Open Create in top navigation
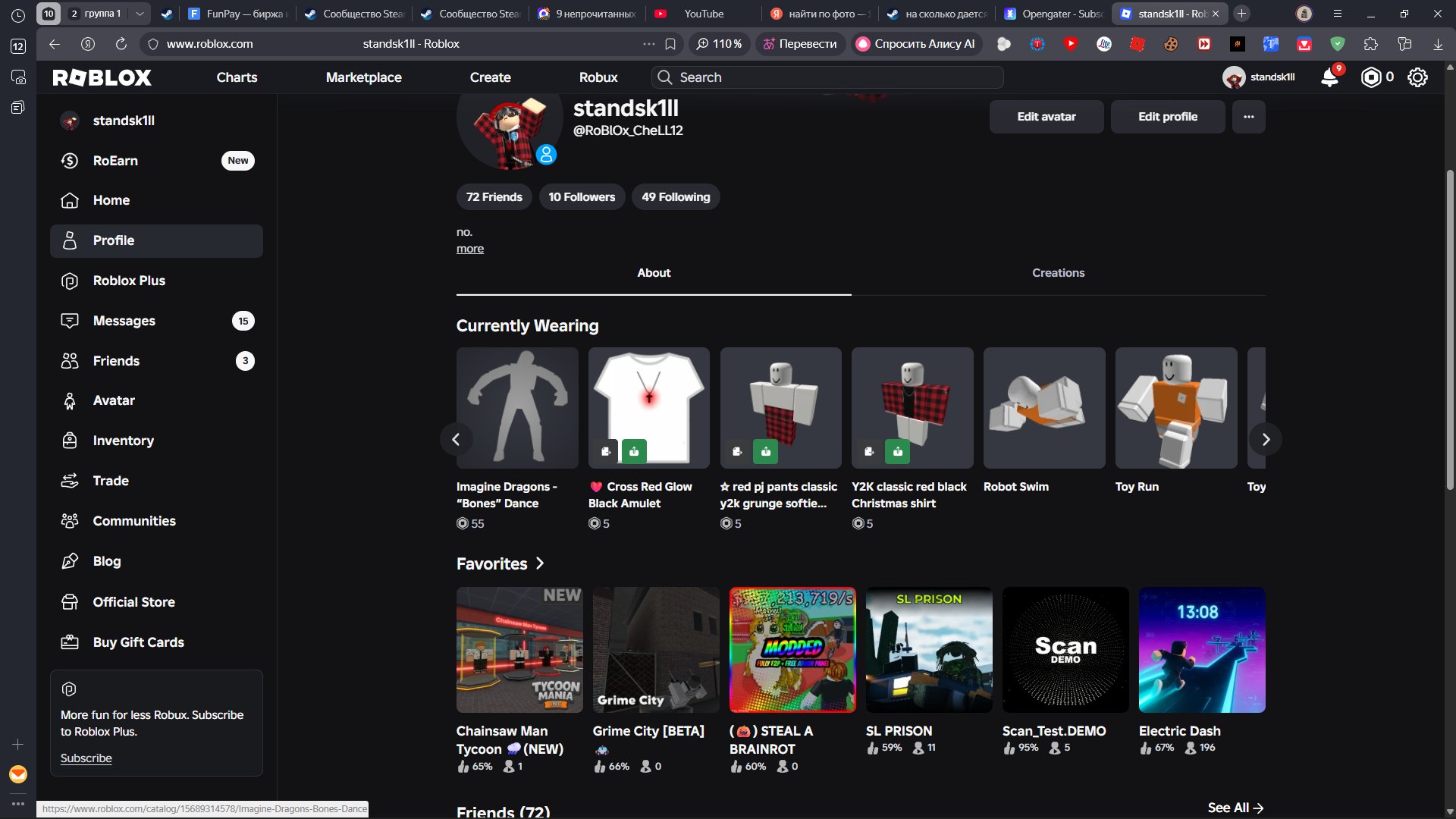Screen dimensions: 1456x819 490,77
